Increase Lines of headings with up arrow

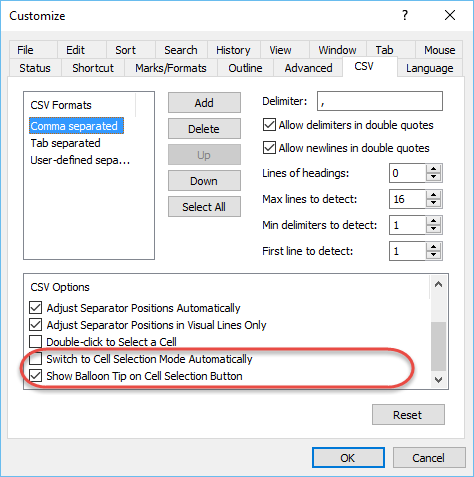pyautogui.click(x=434, y=169)
